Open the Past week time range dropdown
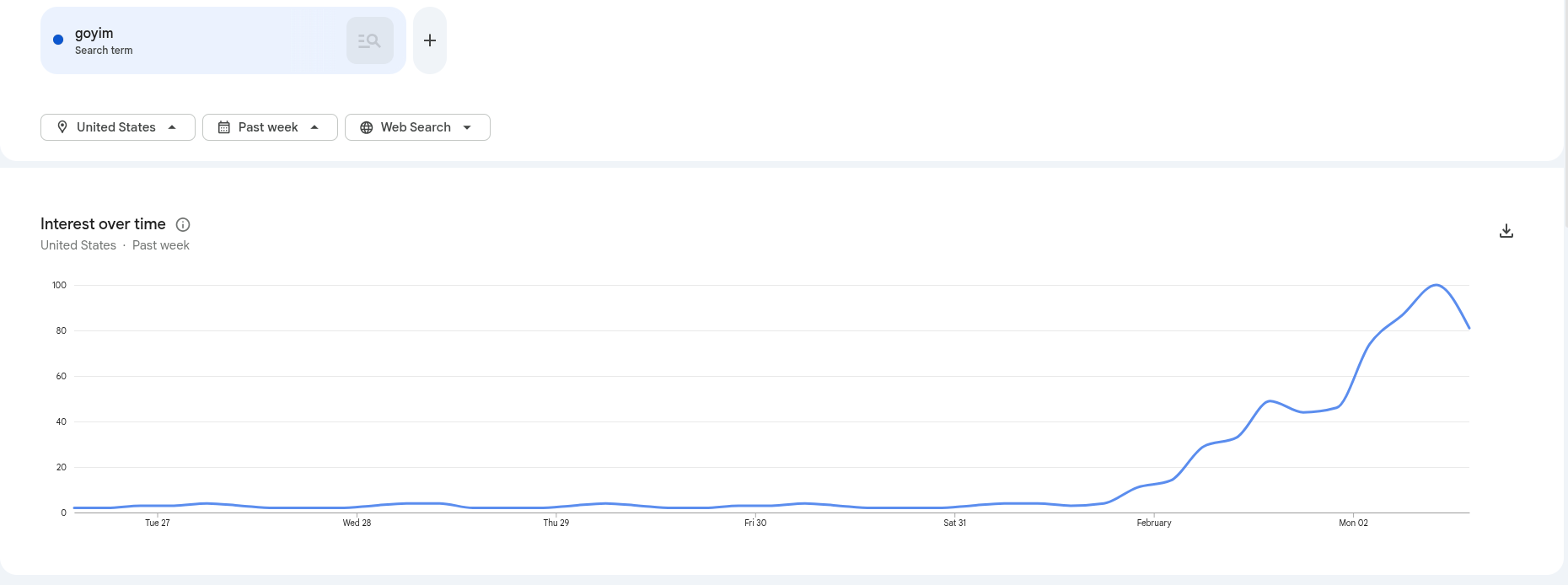Image resolution: width=1568 pixels, height=585 pixels. pyautogui.click(x=270, y=127)
